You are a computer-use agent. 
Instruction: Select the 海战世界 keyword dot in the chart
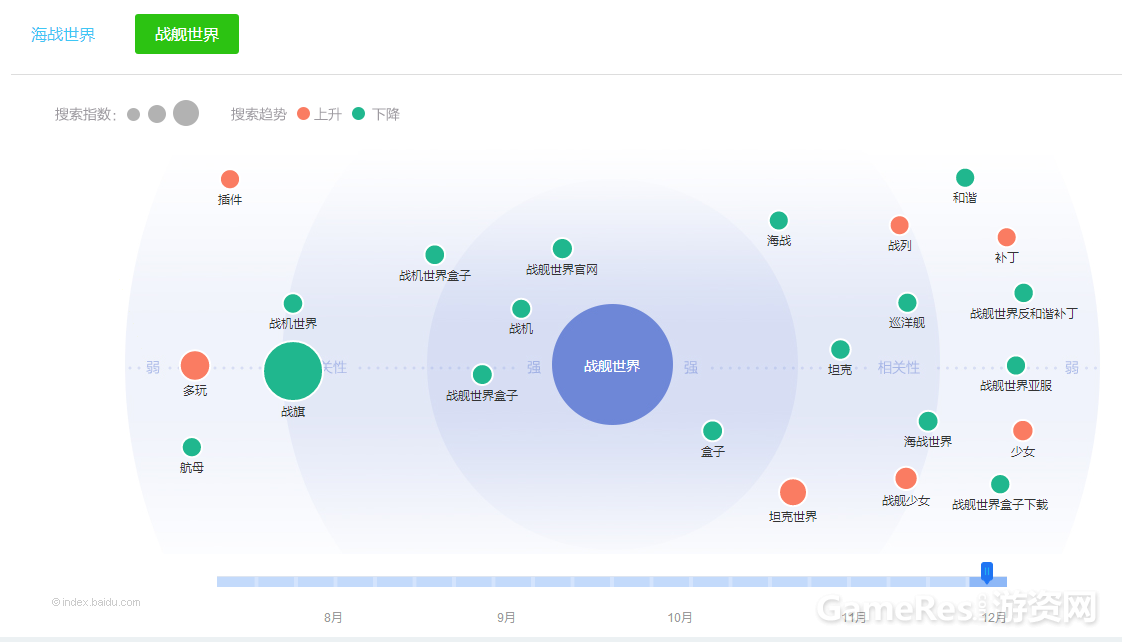[x=928, y=421]
